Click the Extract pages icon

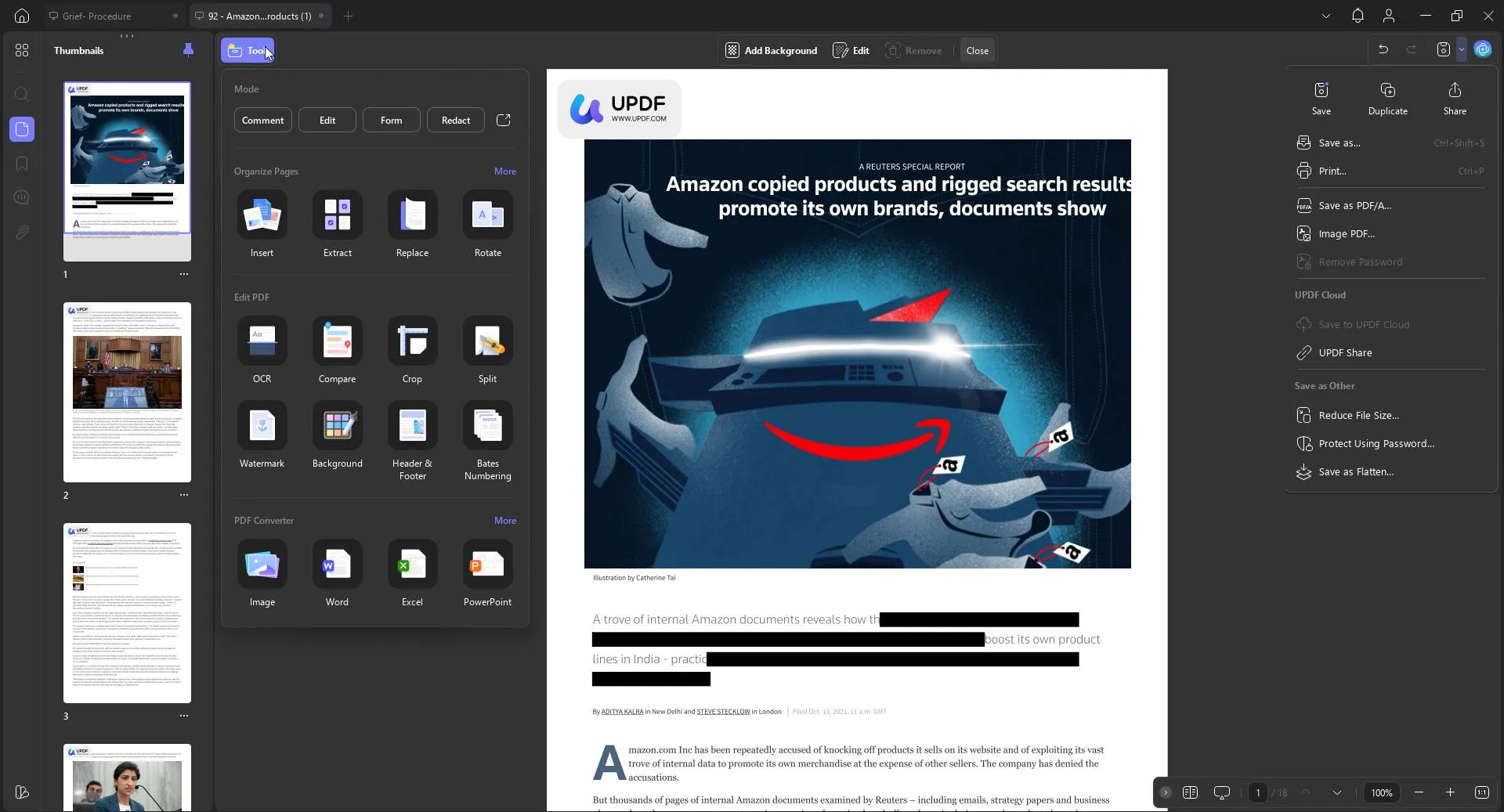[337, 215]
